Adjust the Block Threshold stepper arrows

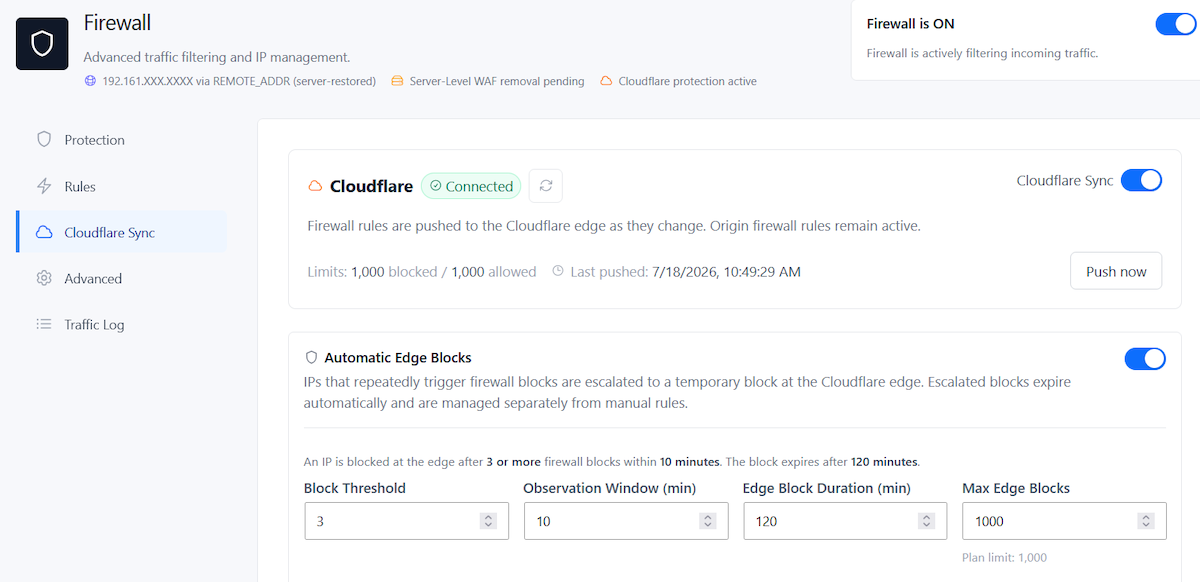click(x=488, y=521)
